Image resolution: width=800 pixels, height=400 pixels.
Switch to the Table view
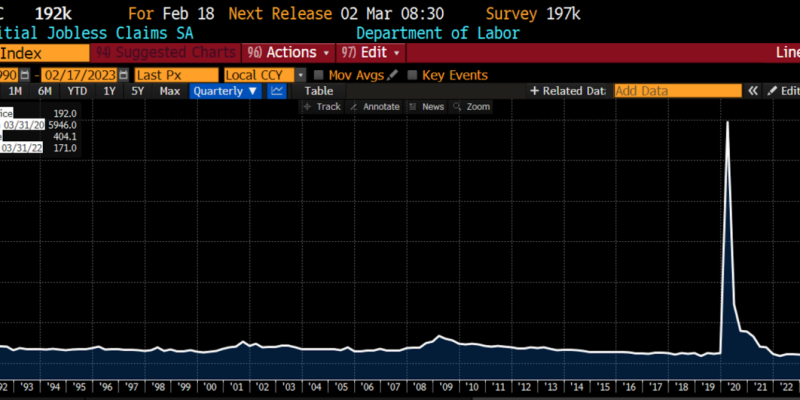pos(318,91)
